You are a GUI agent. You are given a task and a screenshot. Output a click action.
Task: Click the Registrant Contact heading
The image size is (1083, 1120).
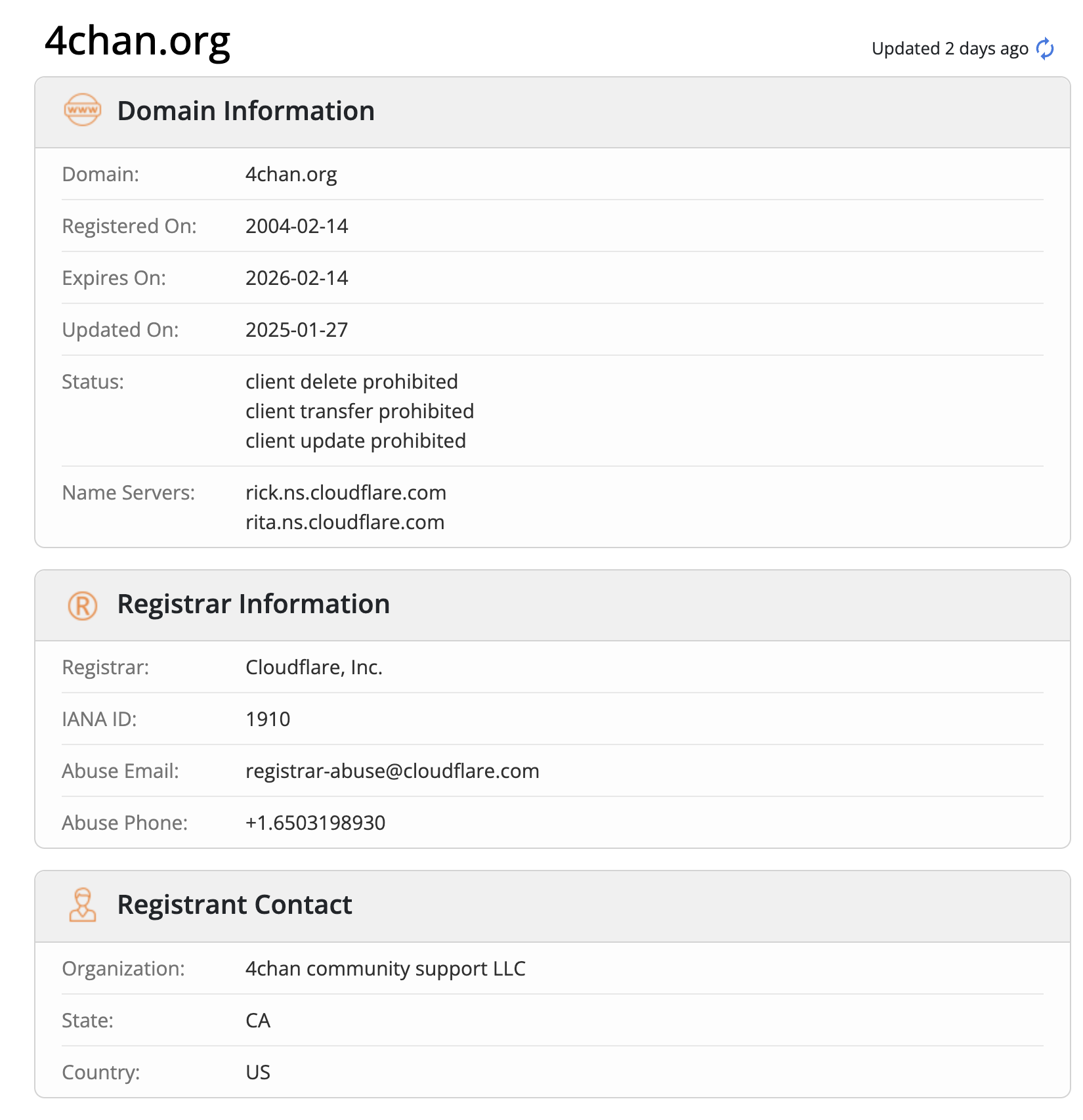(234, 905)
